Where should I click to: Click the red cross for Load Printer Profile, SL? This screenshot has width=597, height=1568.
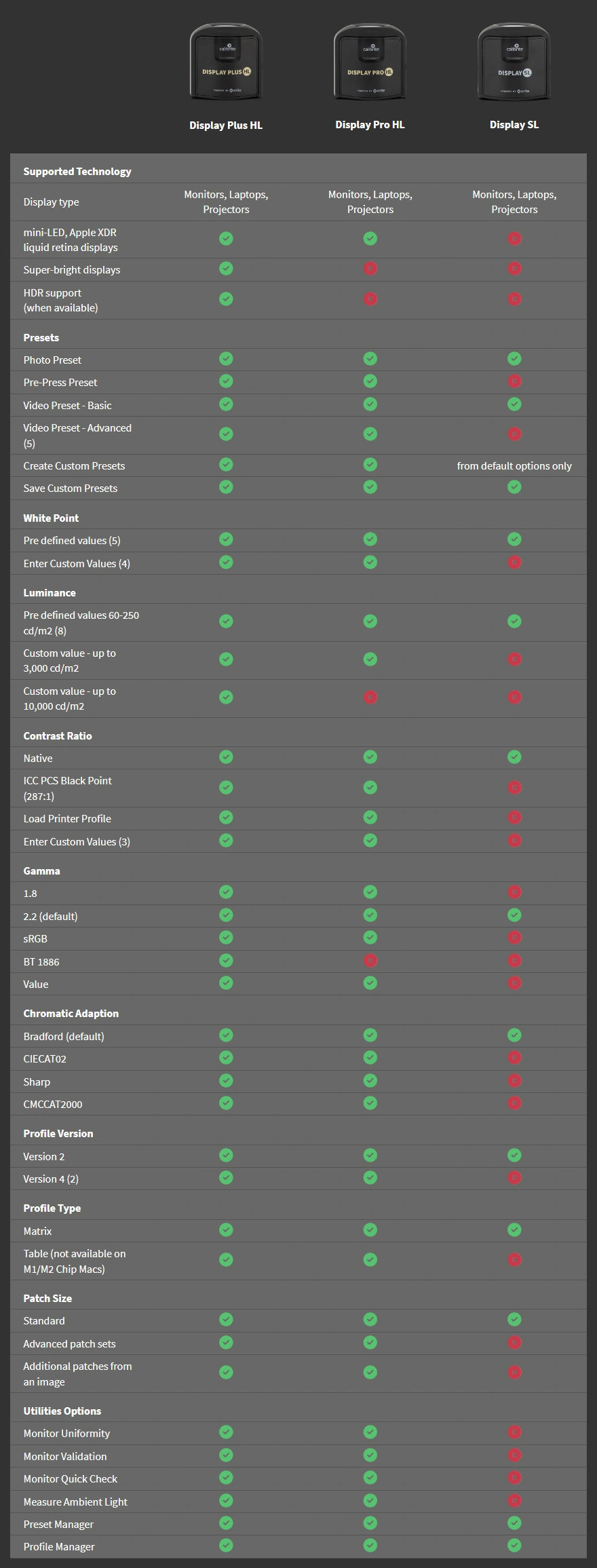point(514,818)
